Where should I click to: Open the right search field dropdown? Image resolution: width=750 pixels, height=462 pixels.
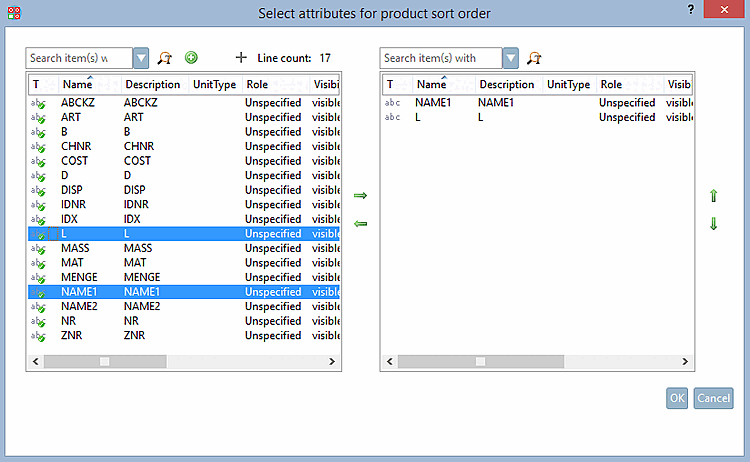click(x=511, y=59)
